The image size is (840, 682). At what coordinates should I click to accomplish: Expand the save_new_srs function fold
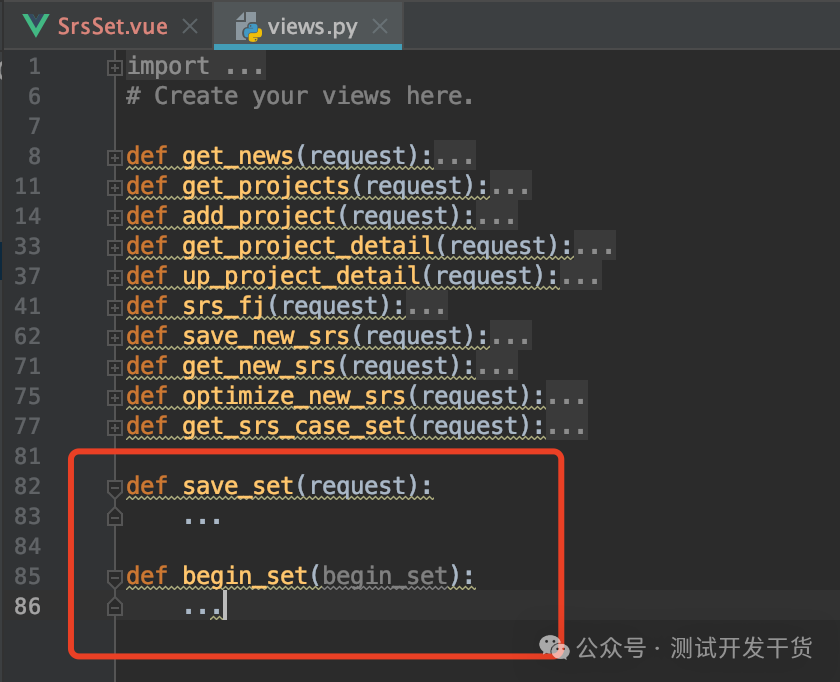(x=114, y=338)
